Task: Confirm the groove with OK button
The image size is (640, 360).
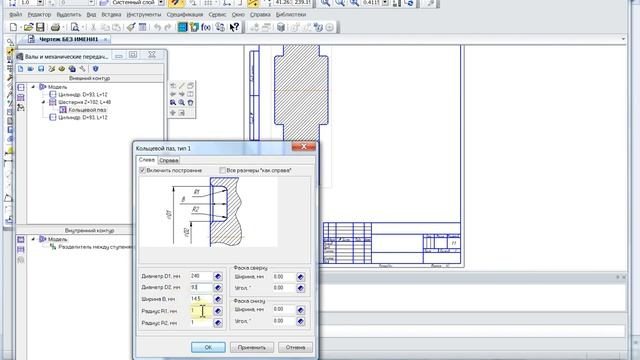Action: [208, 347]
